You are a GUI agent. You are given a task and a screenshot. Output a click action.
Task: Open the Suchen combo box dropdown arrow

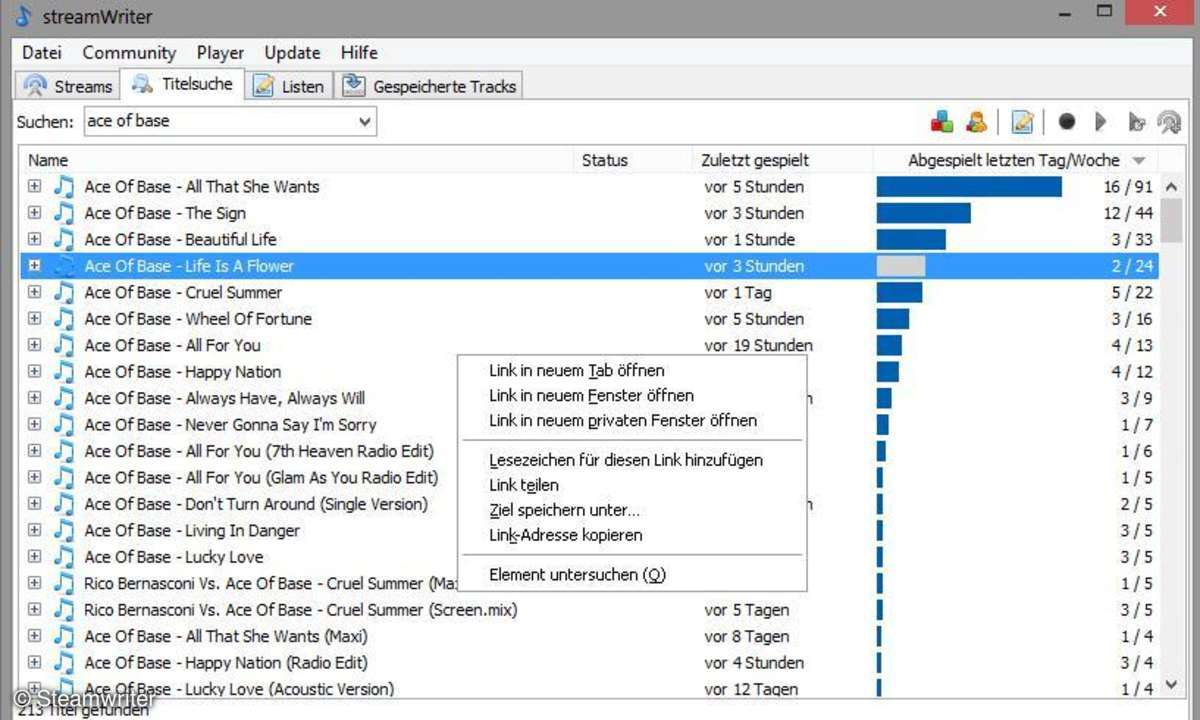click(x=365, y=122)
